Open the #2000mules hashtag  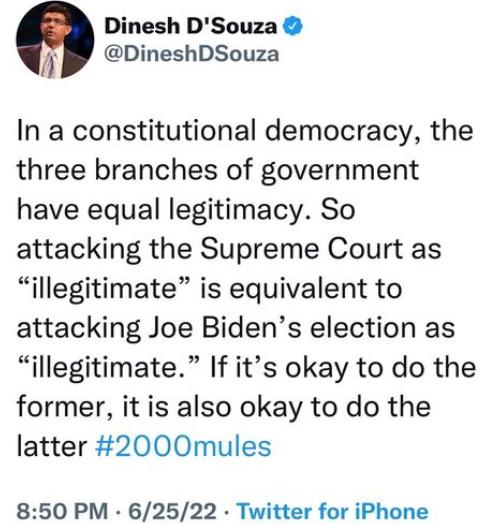click(x=183, y=446)
